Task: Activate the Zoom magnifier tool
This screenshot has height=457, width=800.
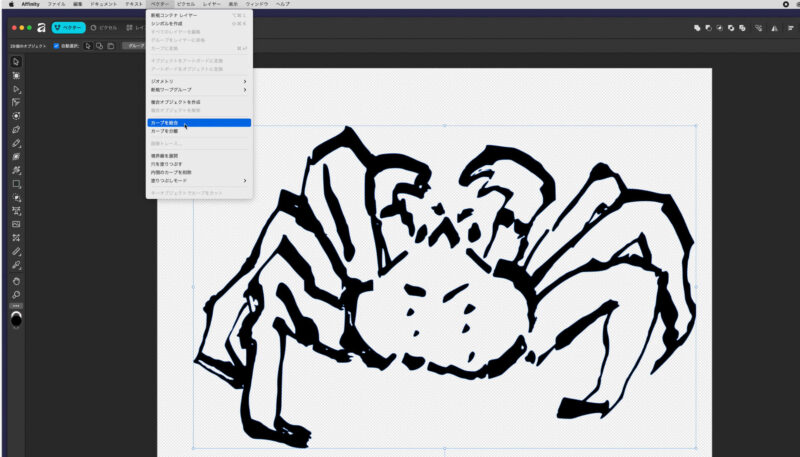Action: pyautogui.click(x=17, y=294)
